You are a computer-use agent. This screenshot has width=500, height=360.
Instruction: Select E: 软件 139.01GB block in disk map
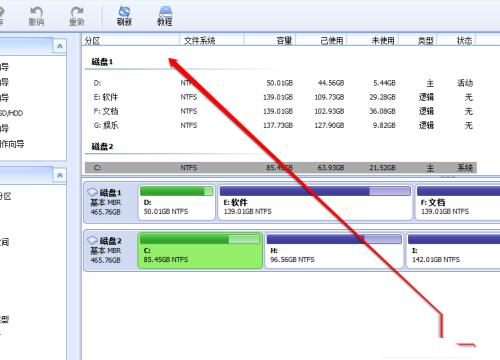point(315,203)
